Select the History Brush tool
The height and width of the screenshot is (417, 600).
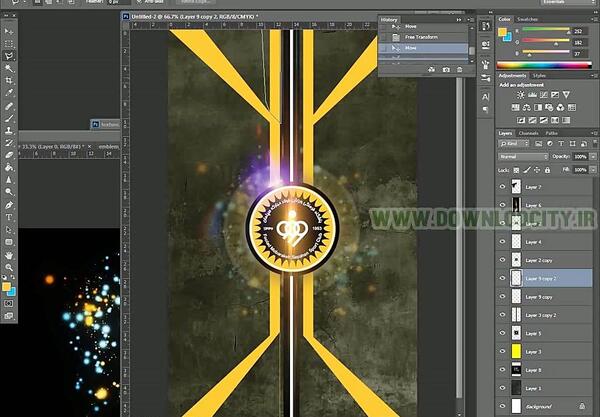9,143
